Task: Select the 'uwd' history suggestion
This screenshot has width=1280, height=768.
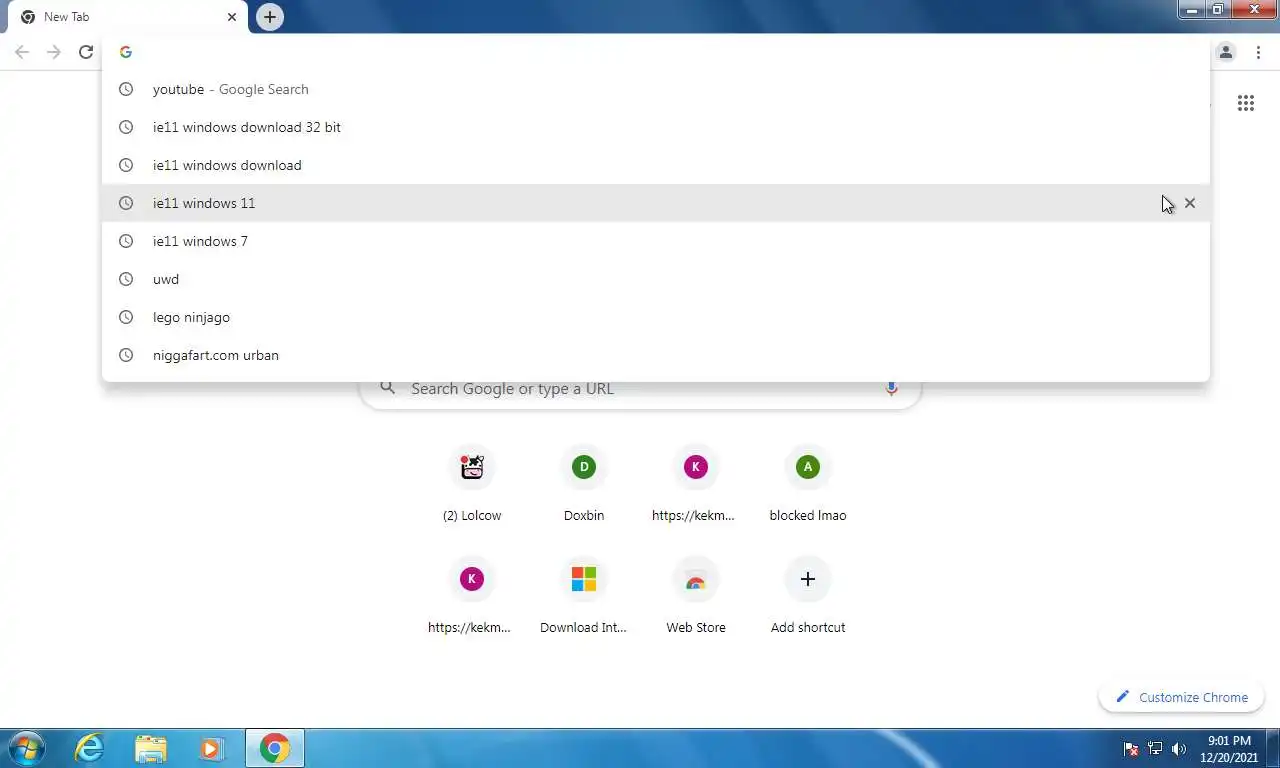Action: click(656, 279)
